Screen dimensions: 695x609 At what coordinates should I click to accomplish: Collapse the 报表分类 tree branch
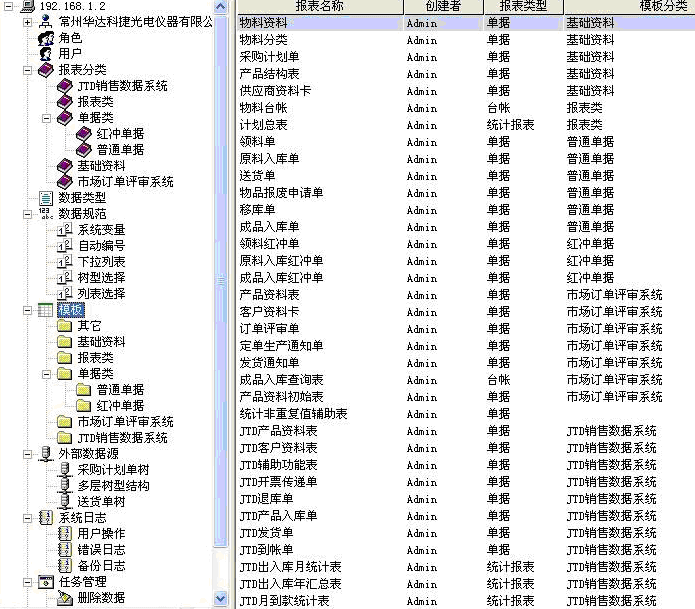tap(28, 70)
